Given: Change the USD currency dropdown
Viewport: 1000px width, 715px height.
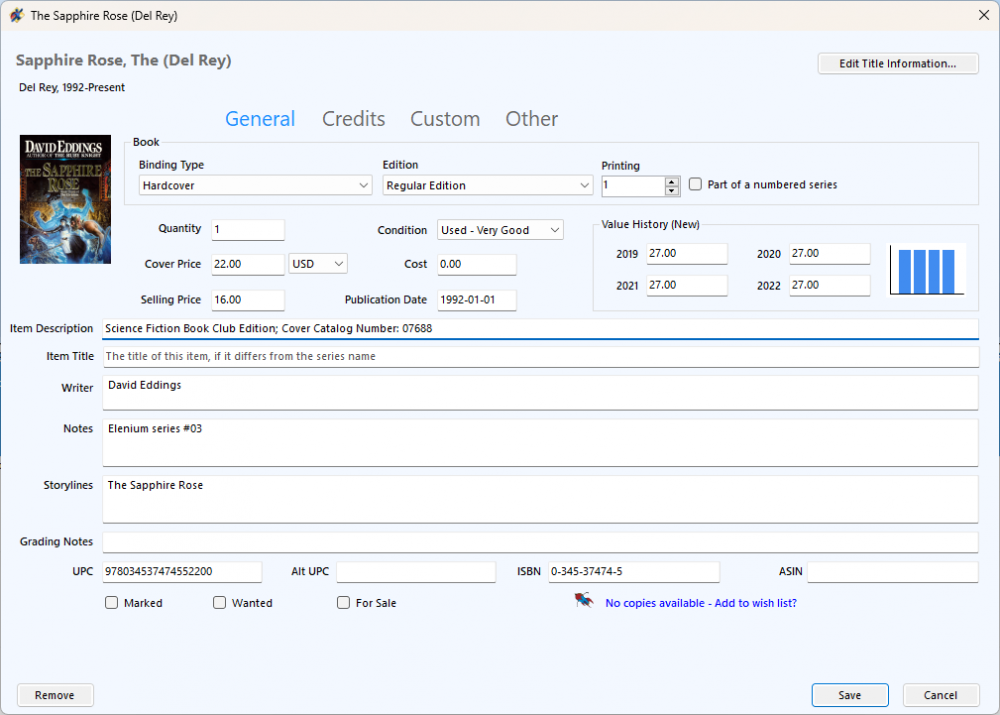Looking at the screenshot, I should click(x=318, y=264).
